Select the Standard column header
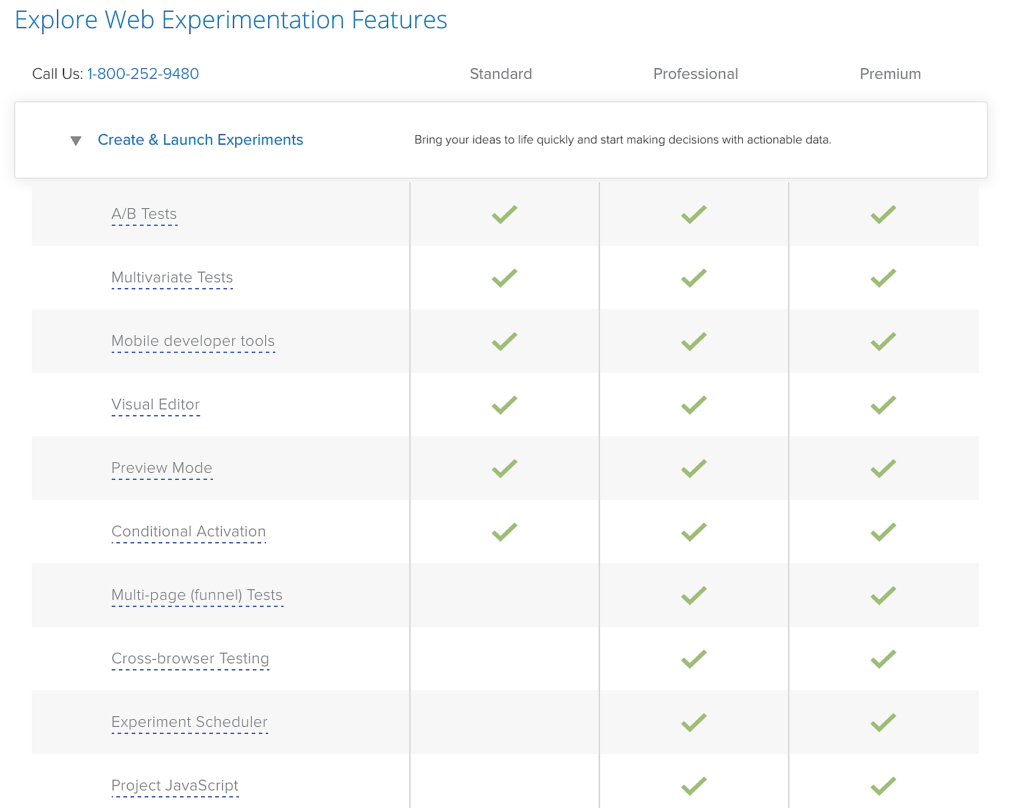 click(500, 73)
